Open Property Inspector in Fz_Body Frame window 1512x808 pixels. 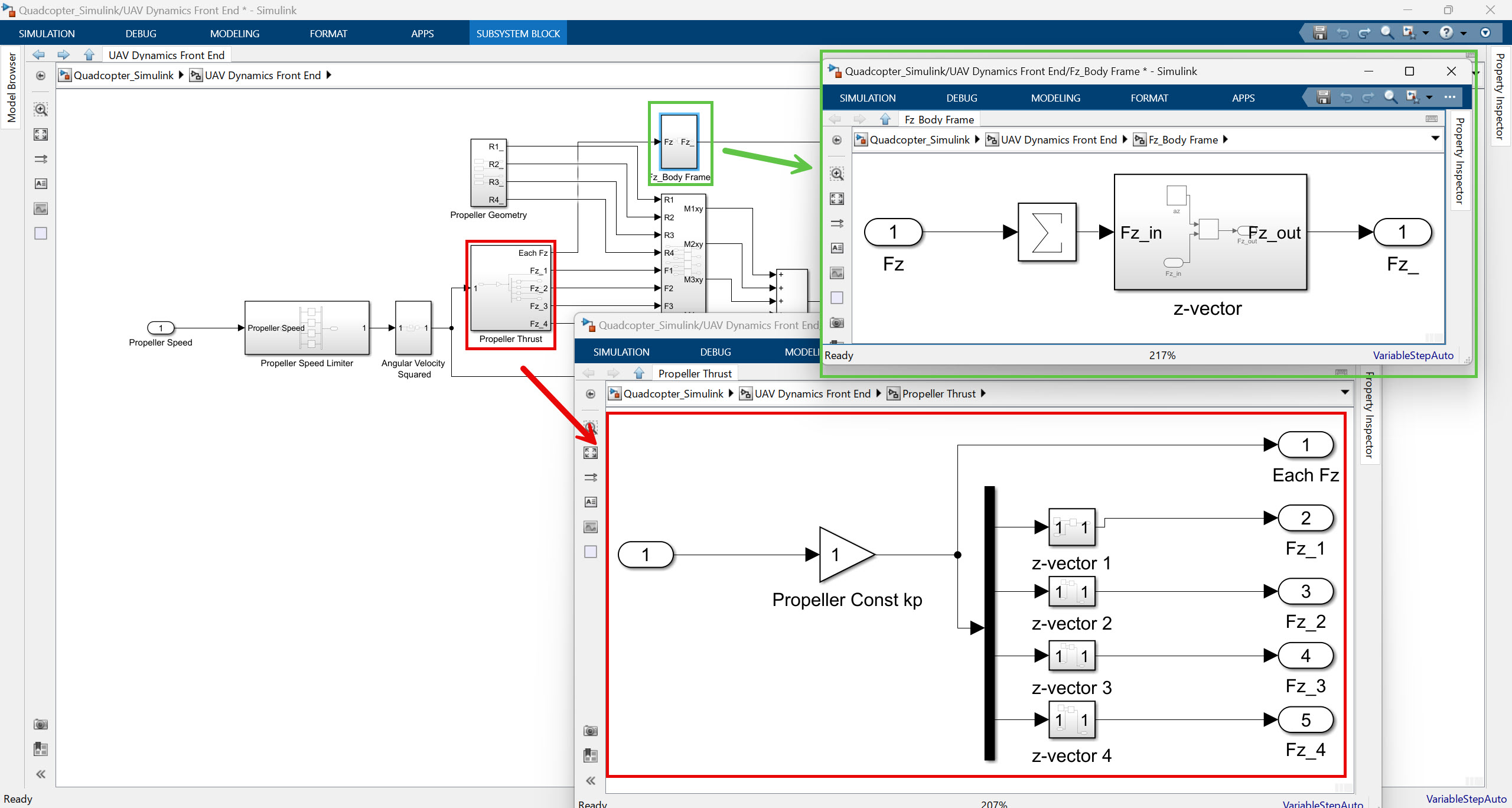[1459, 161]
